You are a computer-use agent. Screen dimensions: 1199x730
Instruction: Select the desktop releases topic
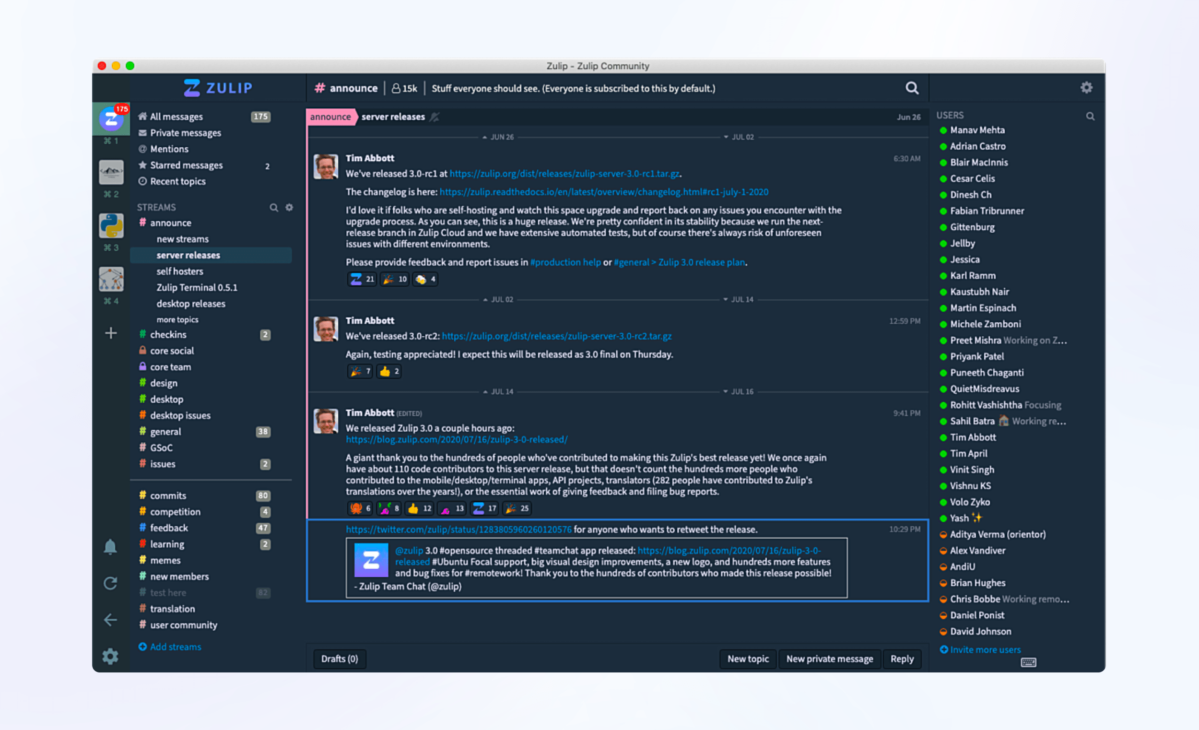pos(190,303)
